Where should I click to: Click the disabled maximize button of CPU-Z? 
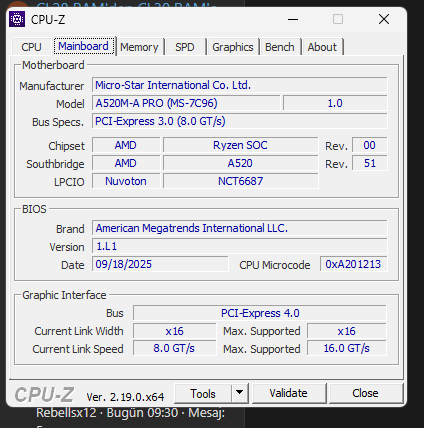338,19
